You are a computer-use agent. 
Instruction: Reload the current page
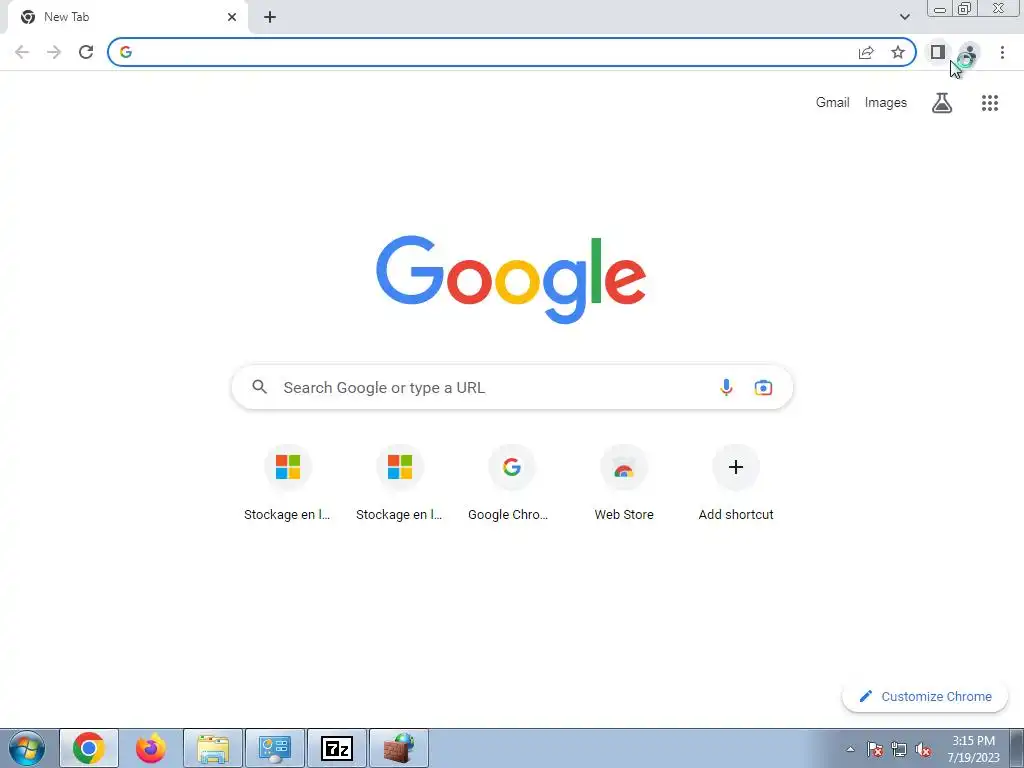[x=86, y=52]
